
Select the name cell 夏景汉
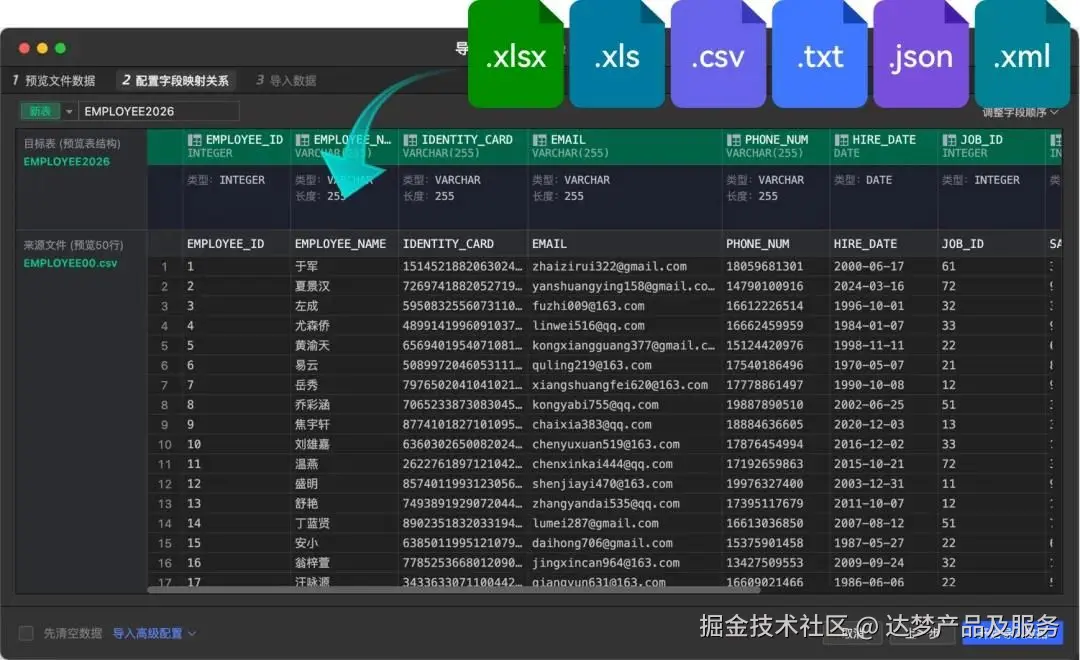point(312,286)
